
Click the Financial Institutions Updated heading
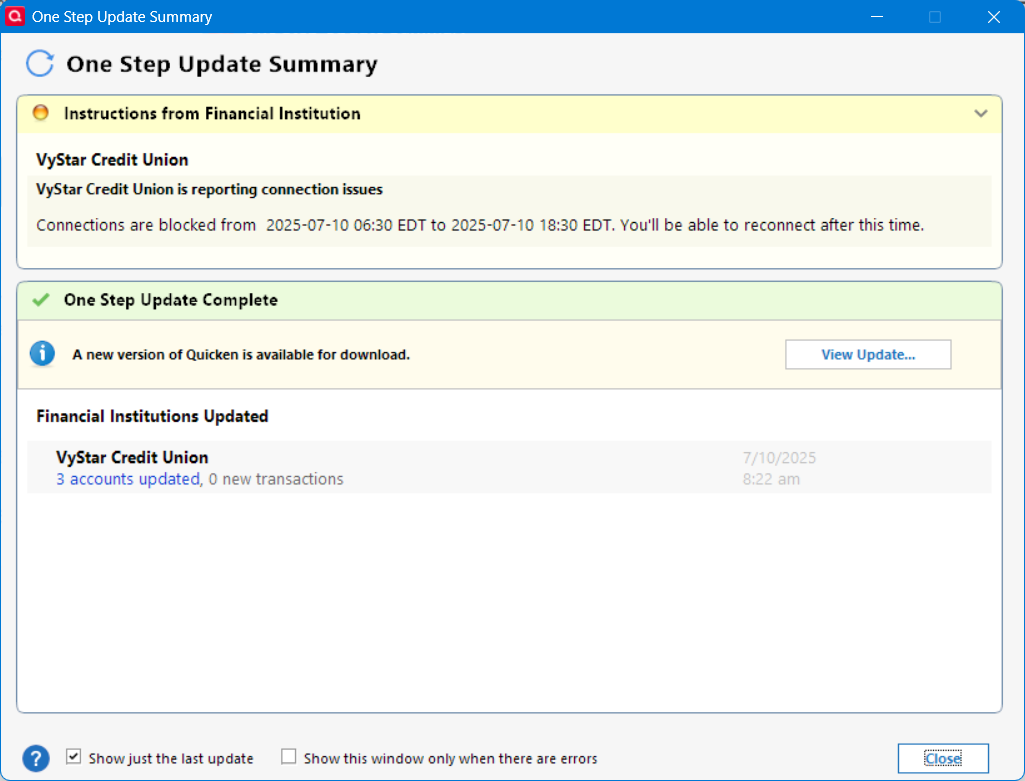click(152, 416)
